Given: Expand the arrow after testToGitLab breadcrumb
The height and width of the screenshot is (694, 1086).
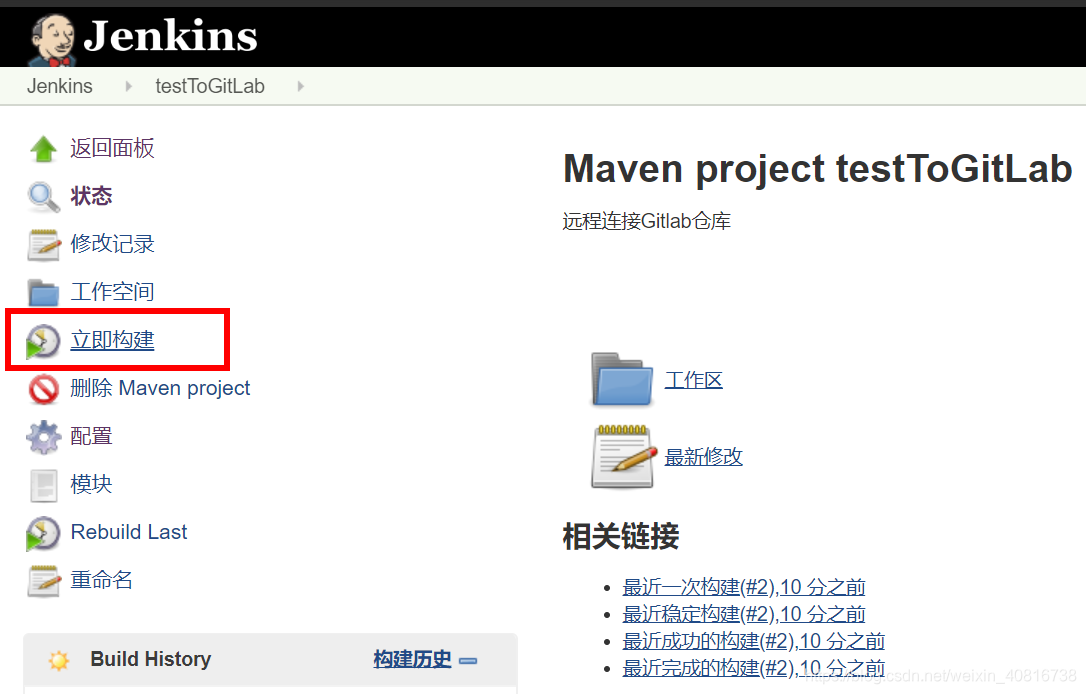Looking at the screenshot, I should (300, 86).
